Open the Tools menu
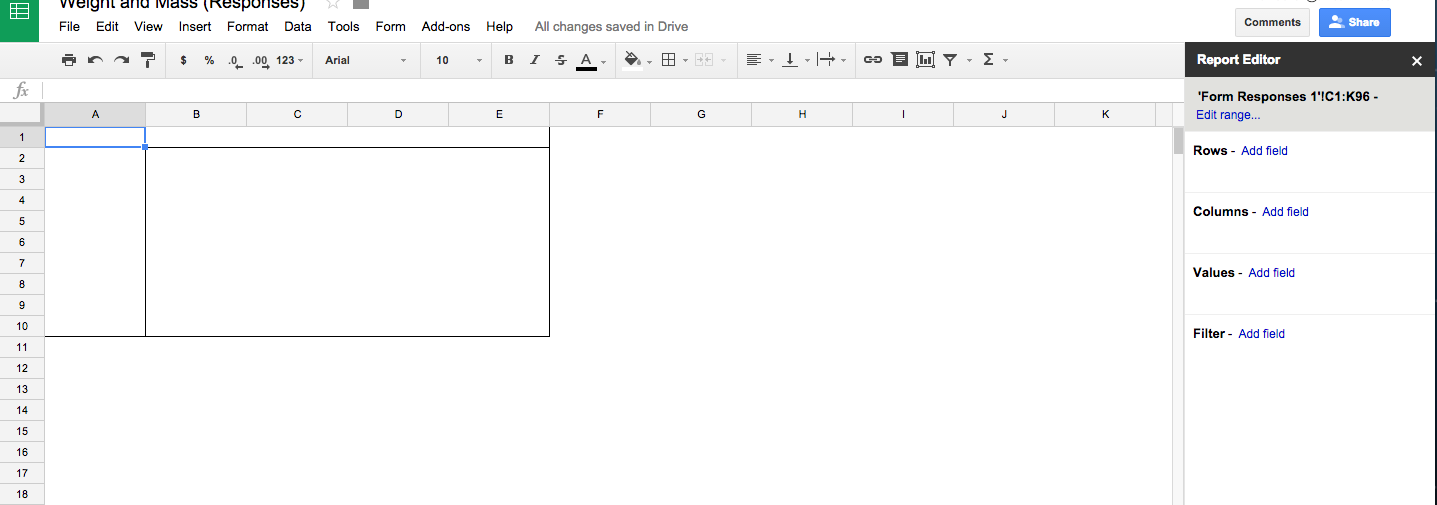Image resolution: width=1437 pixels, height=505 pixels. (343, 27)
